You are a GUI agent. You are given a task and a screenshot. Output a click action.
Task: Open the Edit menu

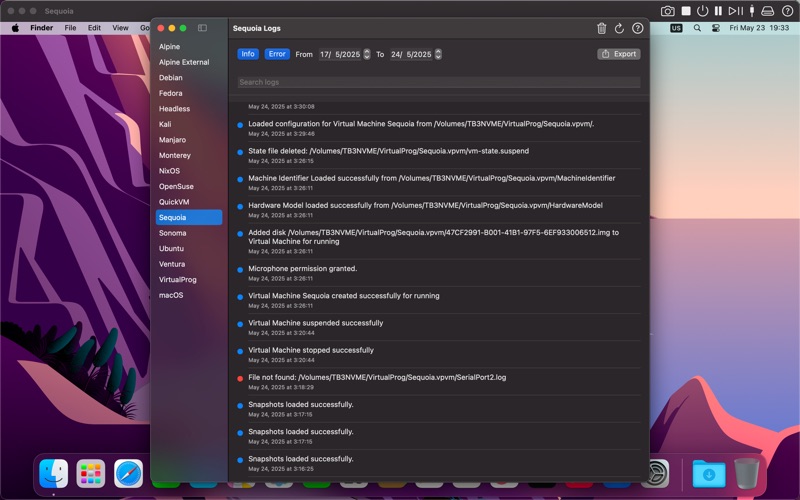click(x=94, y=28)
